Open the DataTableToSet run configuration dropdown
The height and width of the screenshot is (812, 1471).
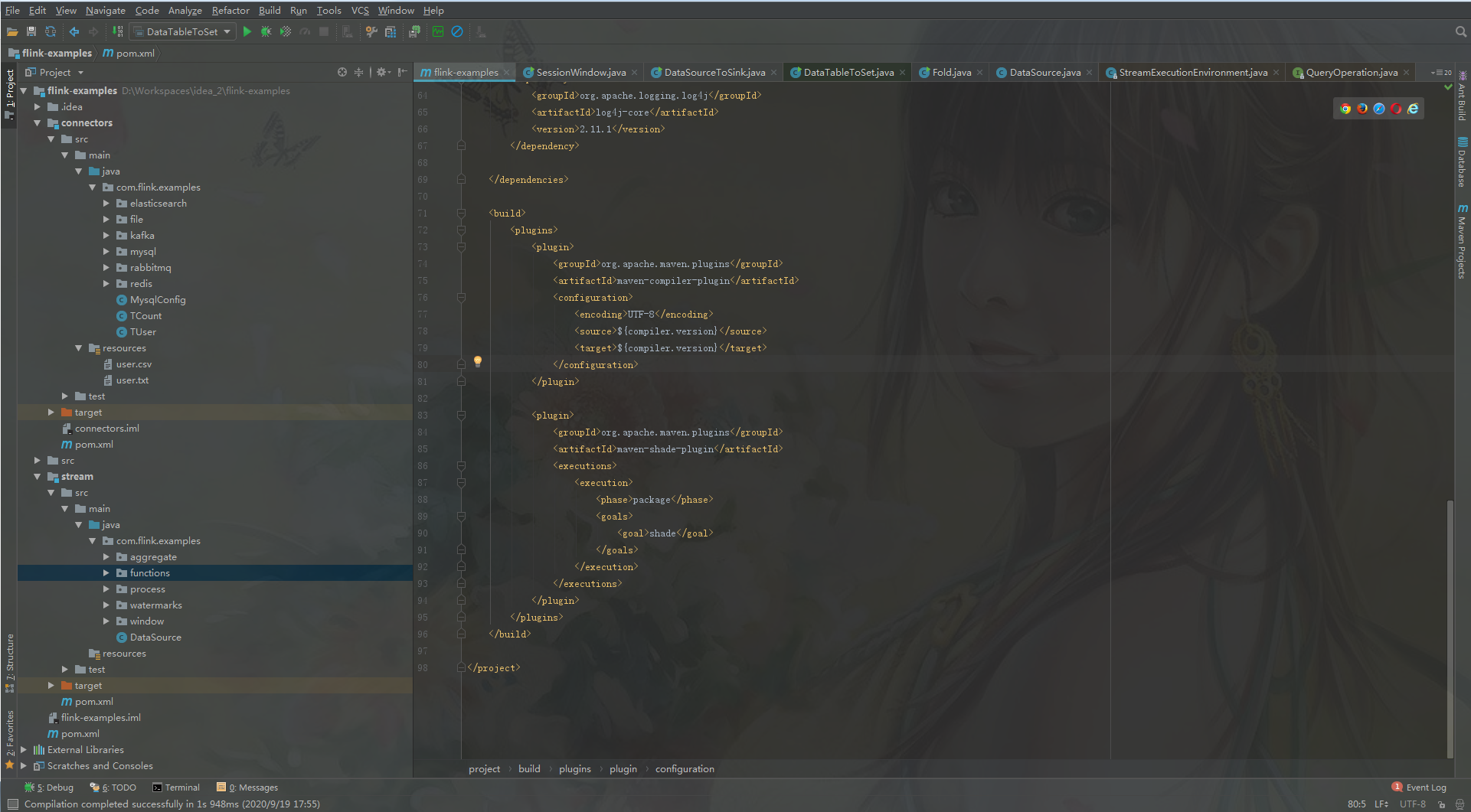(182, 31)
